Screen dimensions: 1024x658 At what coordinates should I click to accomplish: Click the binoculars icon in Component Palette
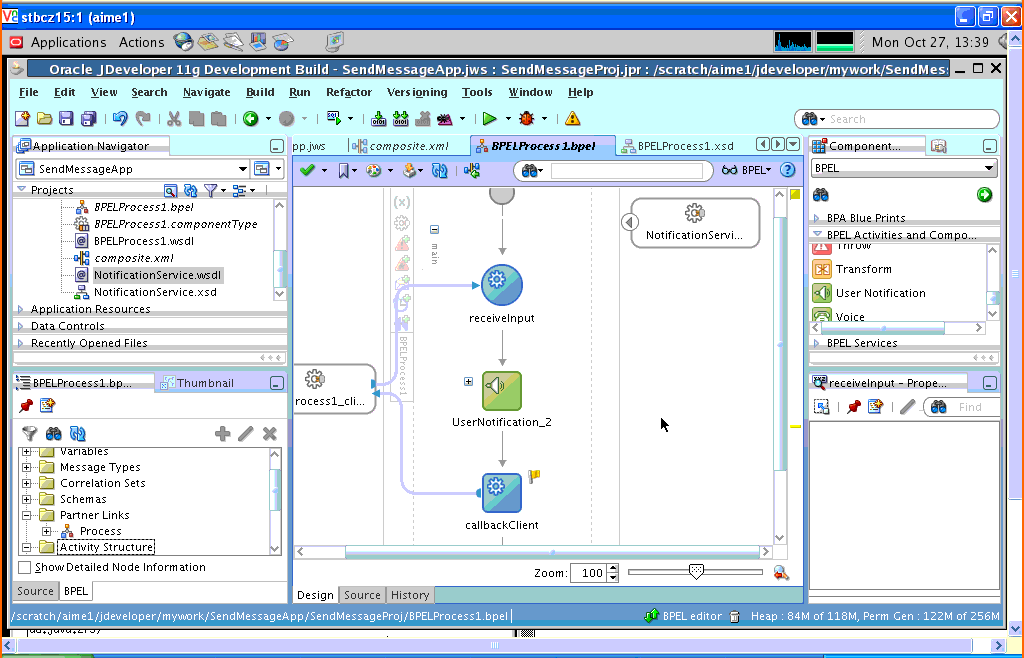point(821,195)
